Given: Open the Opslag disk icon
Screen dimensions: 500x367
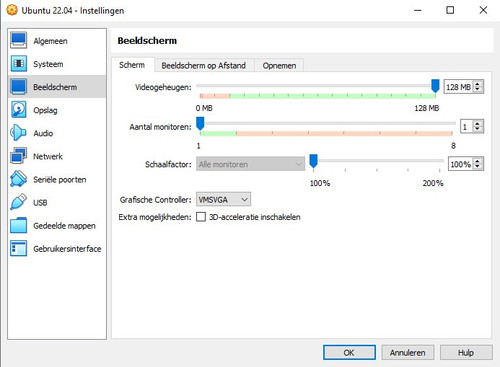Looking at the screenshot, I should point(18,110).
